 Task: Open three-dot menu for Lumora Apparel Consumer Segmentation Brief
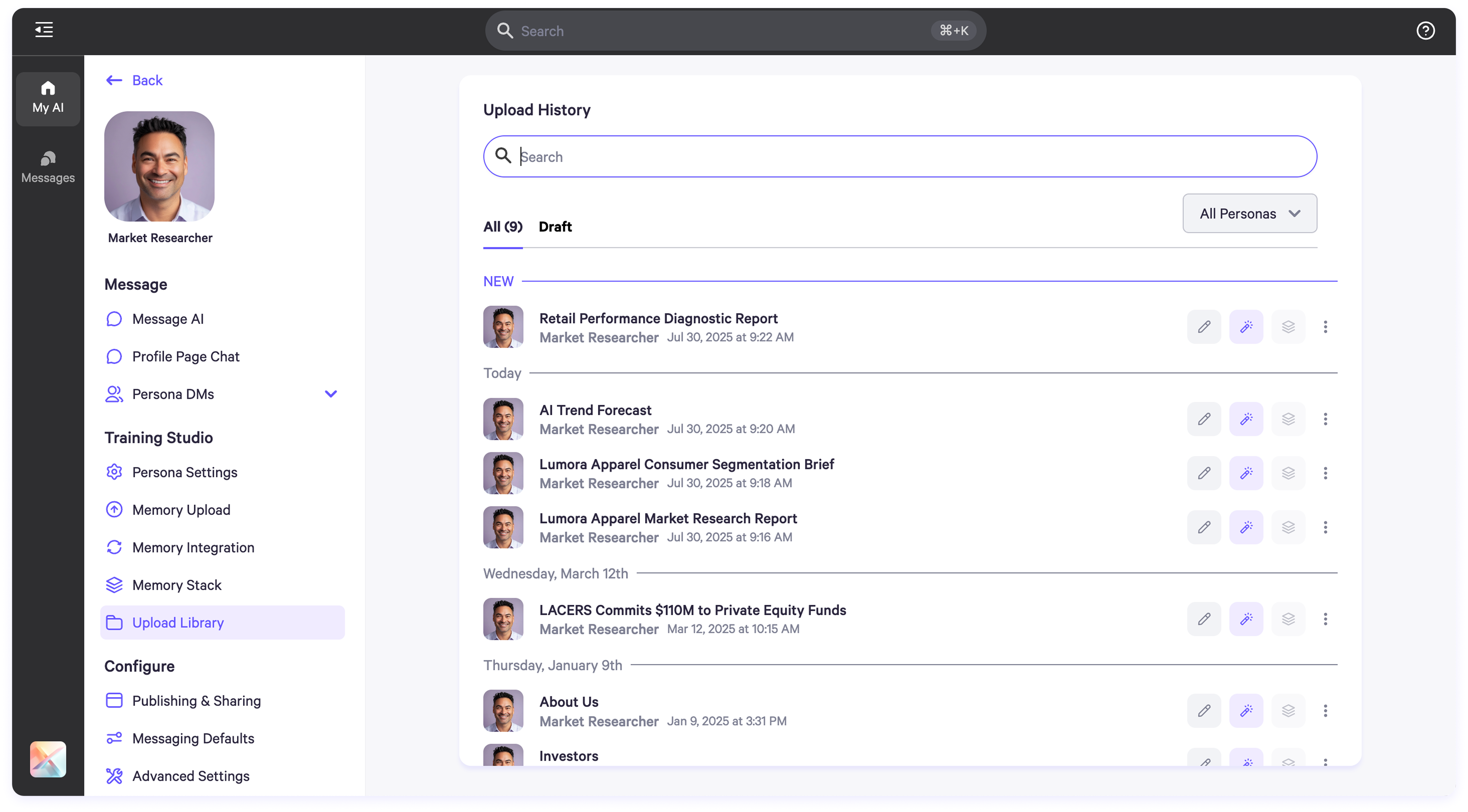click(1325, 473)
